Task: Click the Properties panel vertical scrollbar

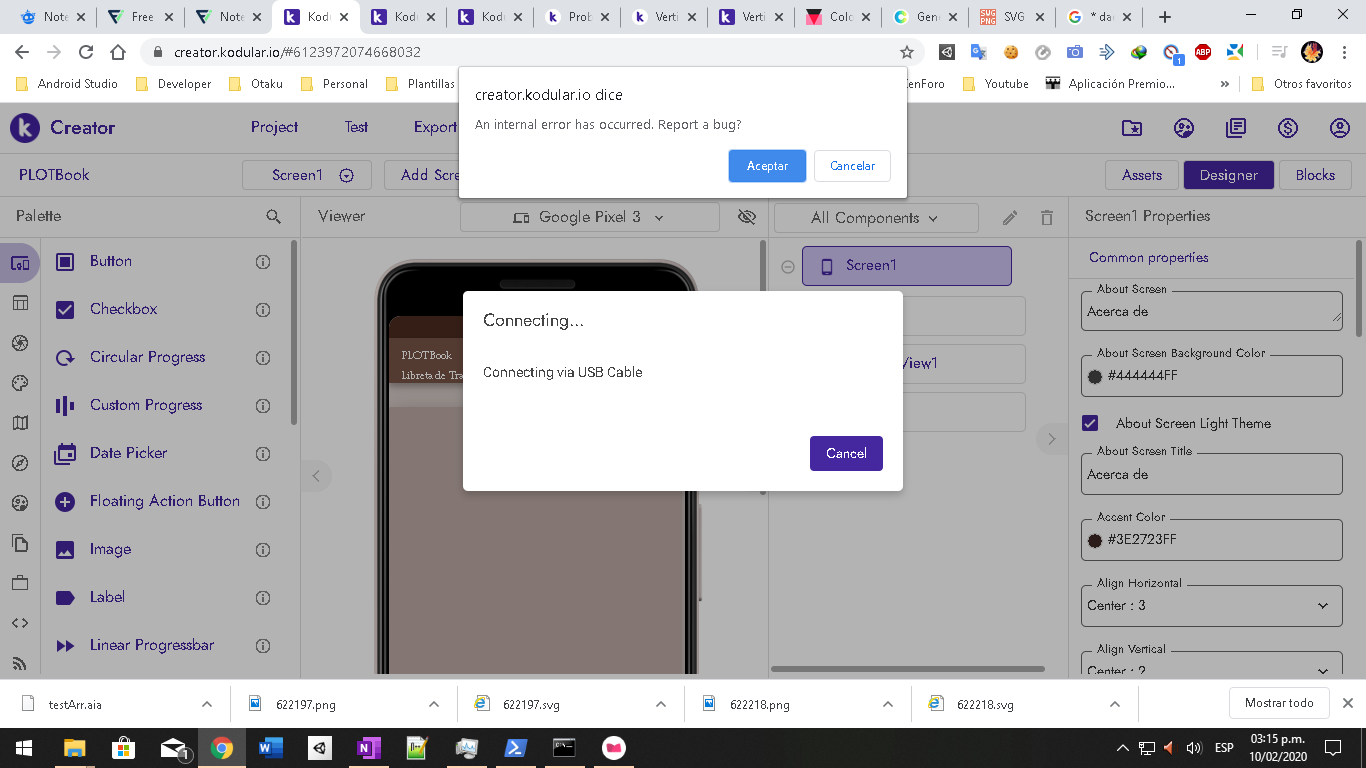Action: tap(1359, 288)
